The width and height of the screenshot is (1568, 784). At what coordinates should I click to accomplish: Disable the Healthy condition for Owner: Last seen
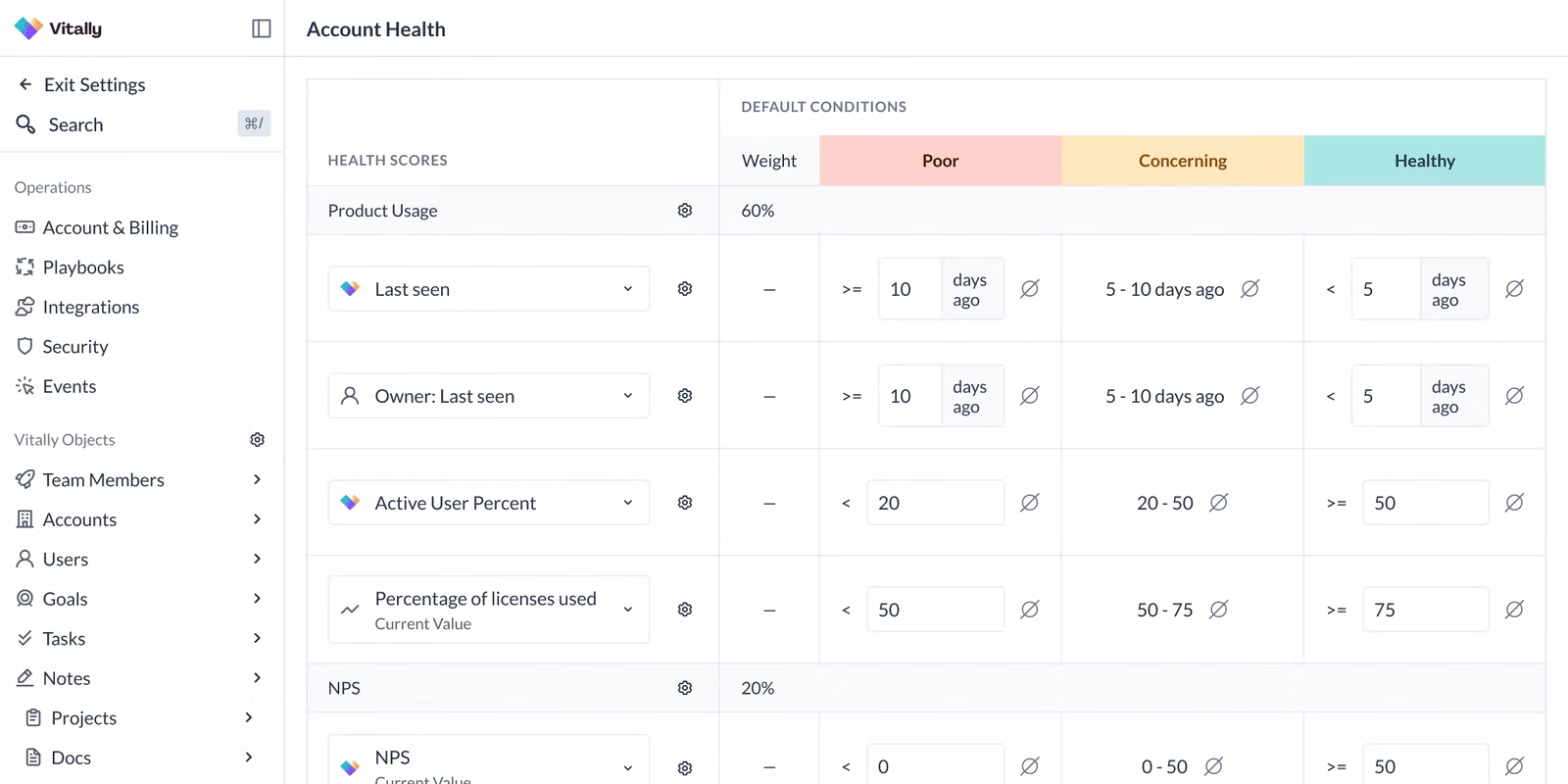[1514, 396]
